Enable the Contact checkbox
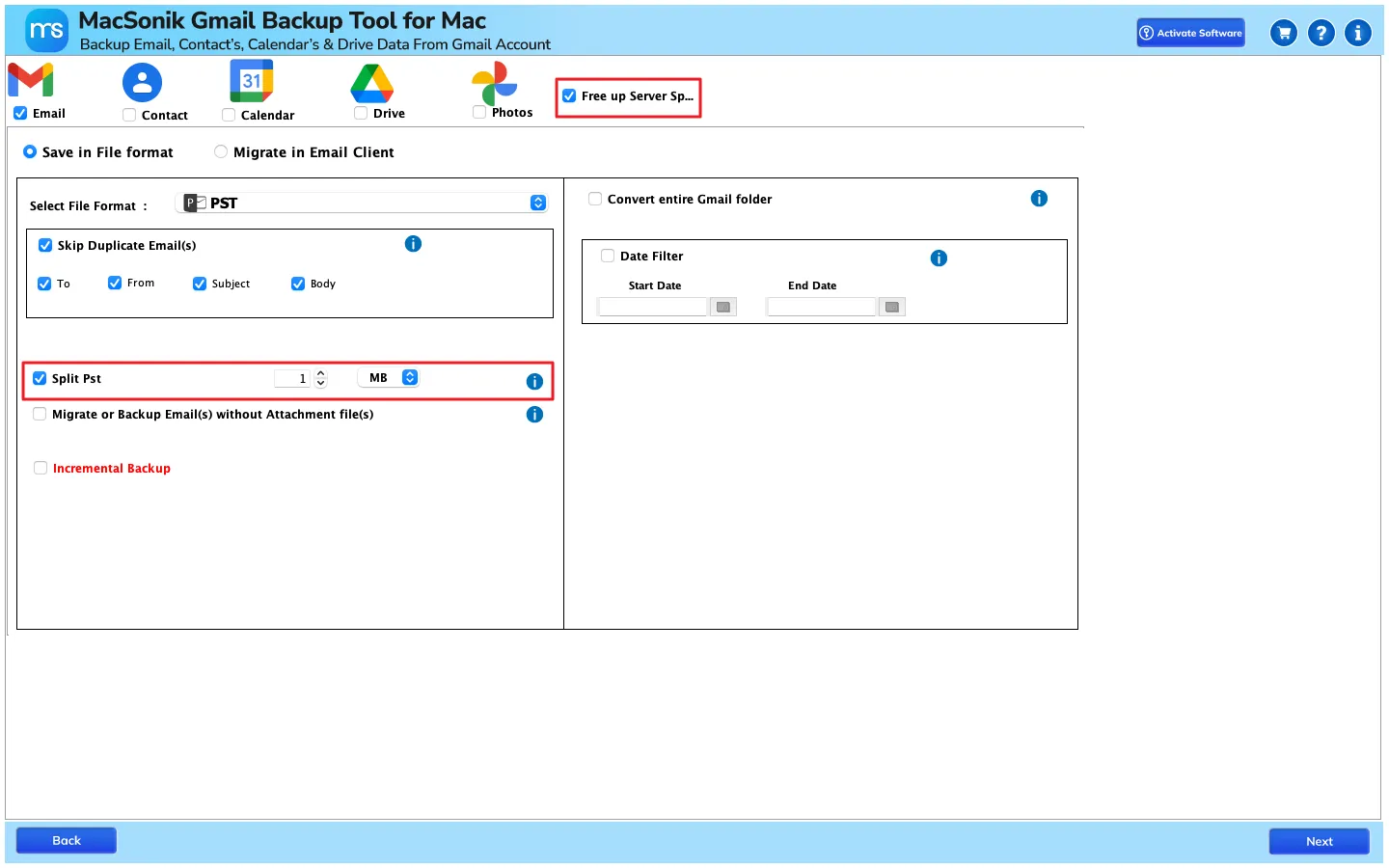 (129, 116)
